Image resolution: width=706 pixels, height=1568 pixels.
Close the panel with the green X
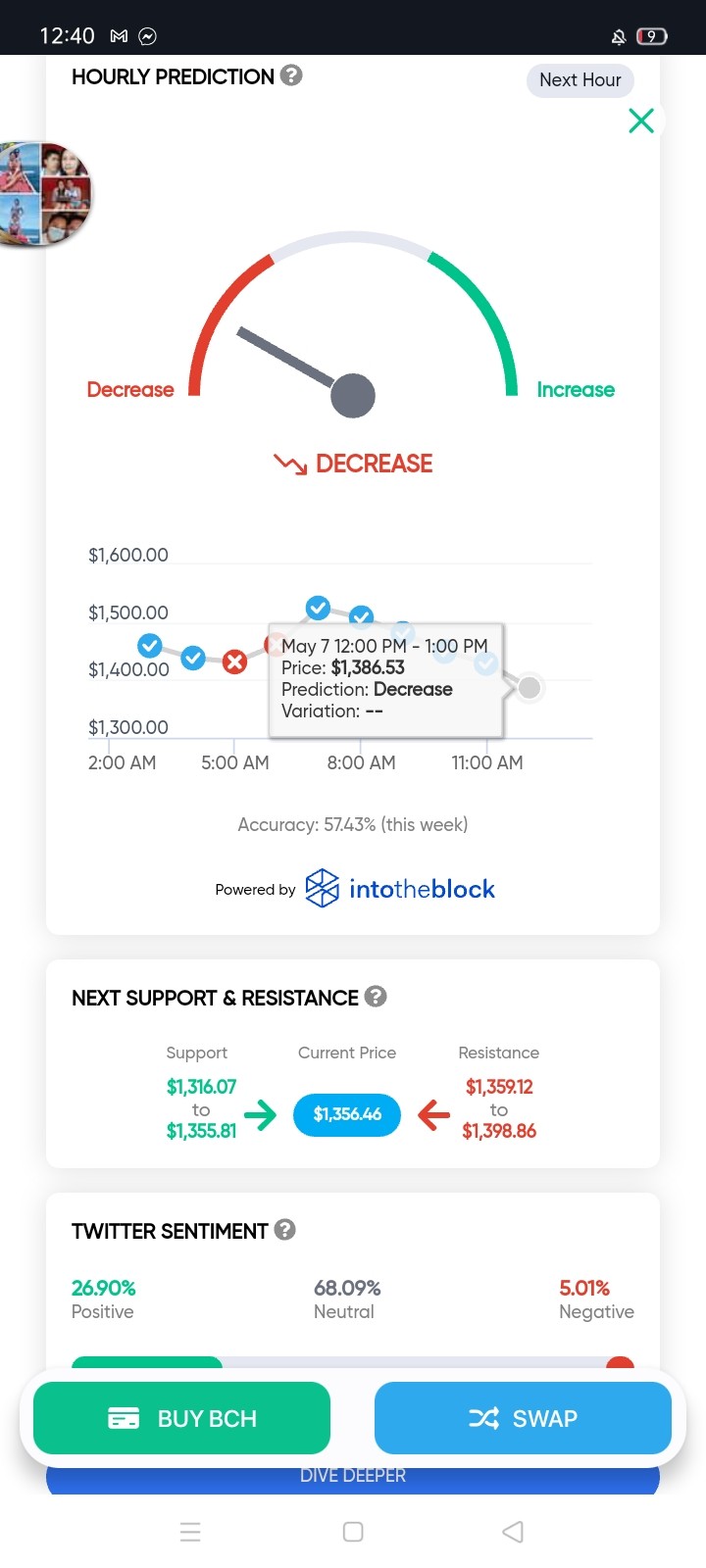point(641,121)
